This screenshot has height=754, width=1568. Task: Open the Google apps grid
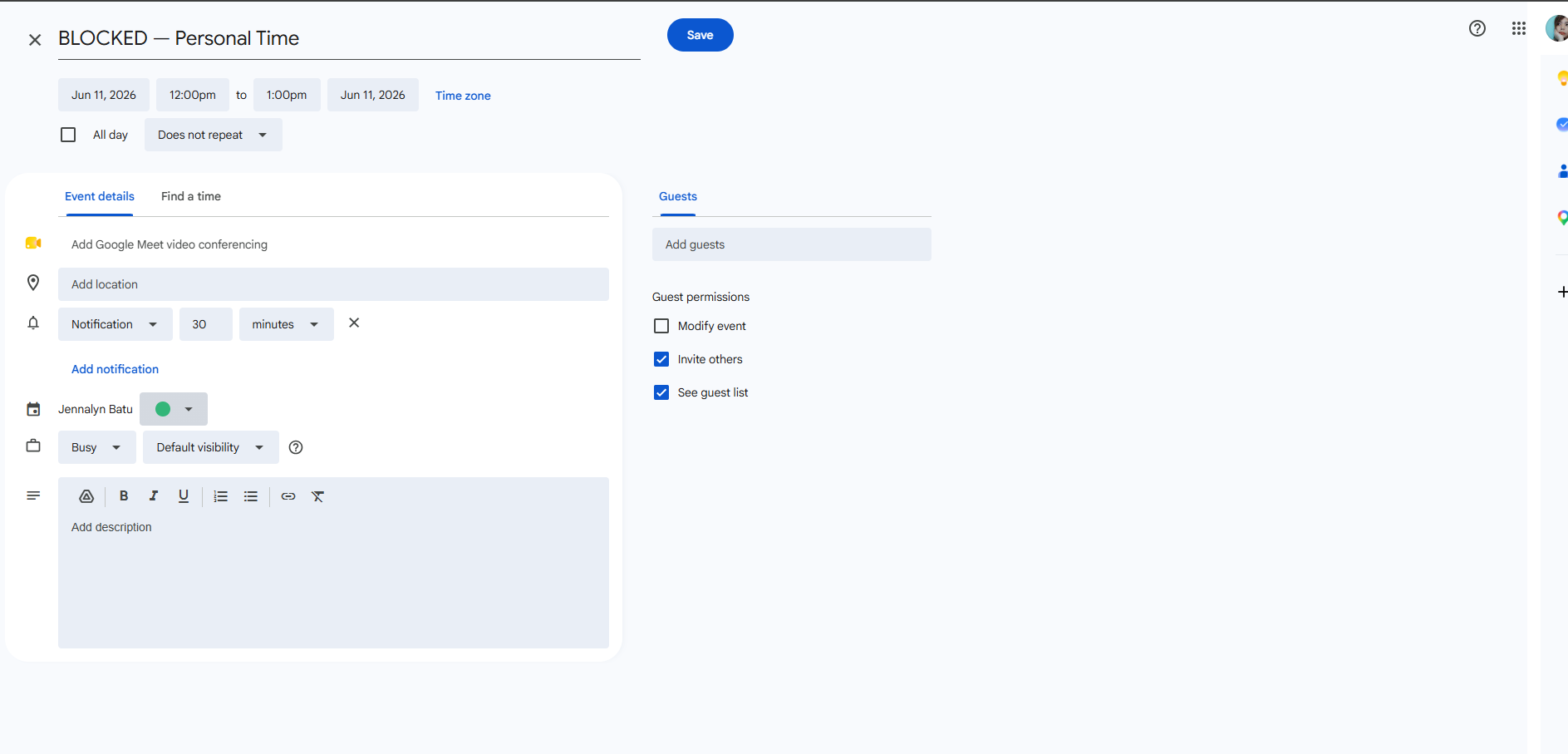coord(1519,28)
